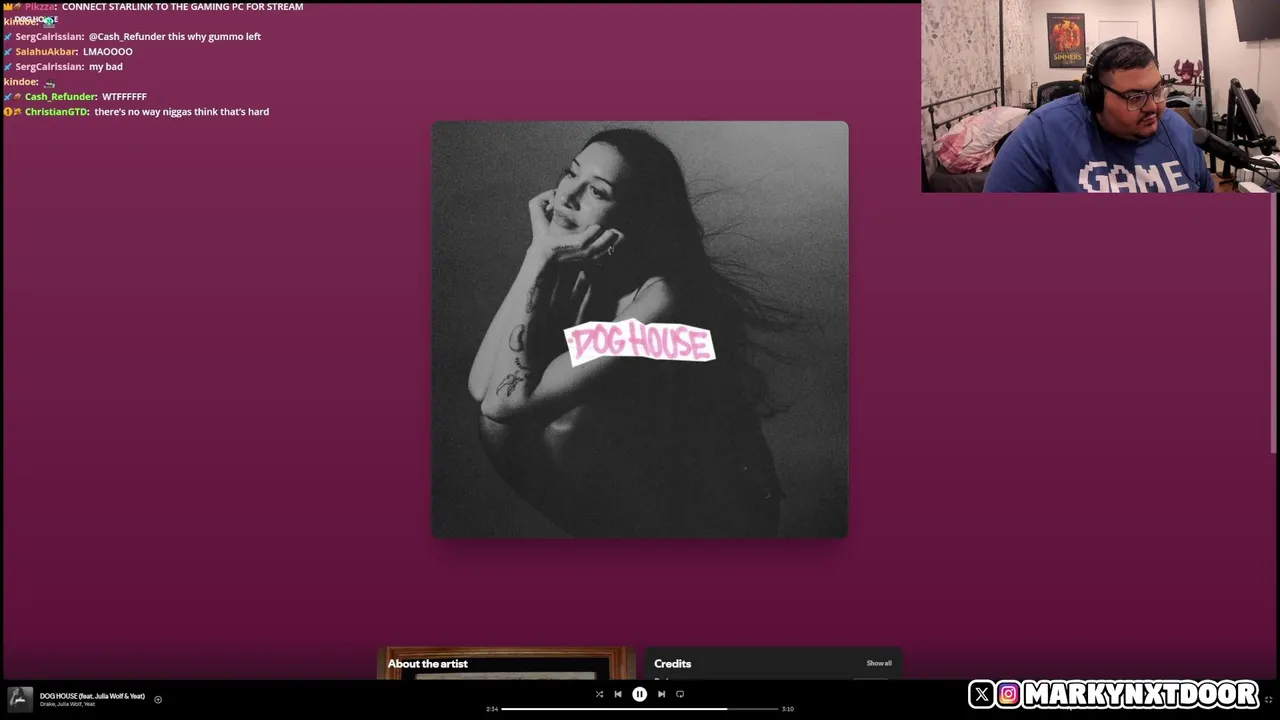Click username Cash_Refunder in chat
This screenshot has height=720, width=1280.
(60, 97)
